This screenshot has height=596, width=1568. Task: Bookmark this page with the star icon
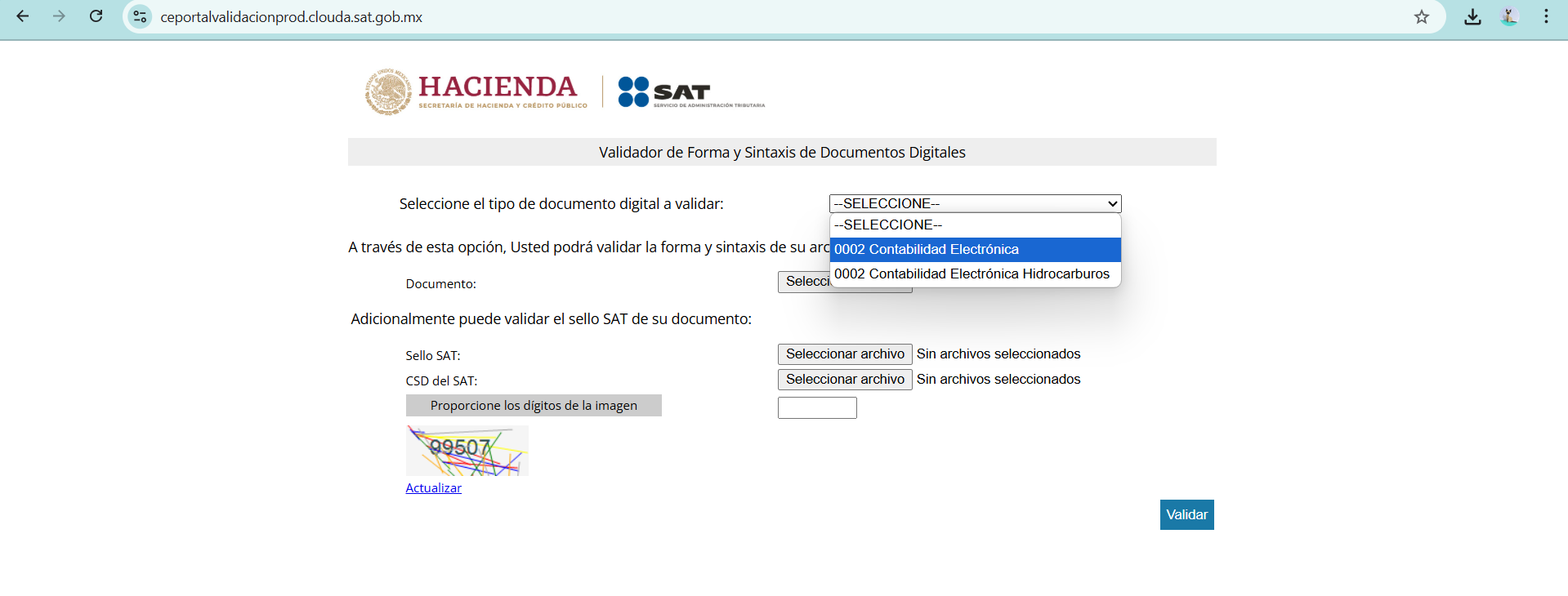(x=1422, y=16)
